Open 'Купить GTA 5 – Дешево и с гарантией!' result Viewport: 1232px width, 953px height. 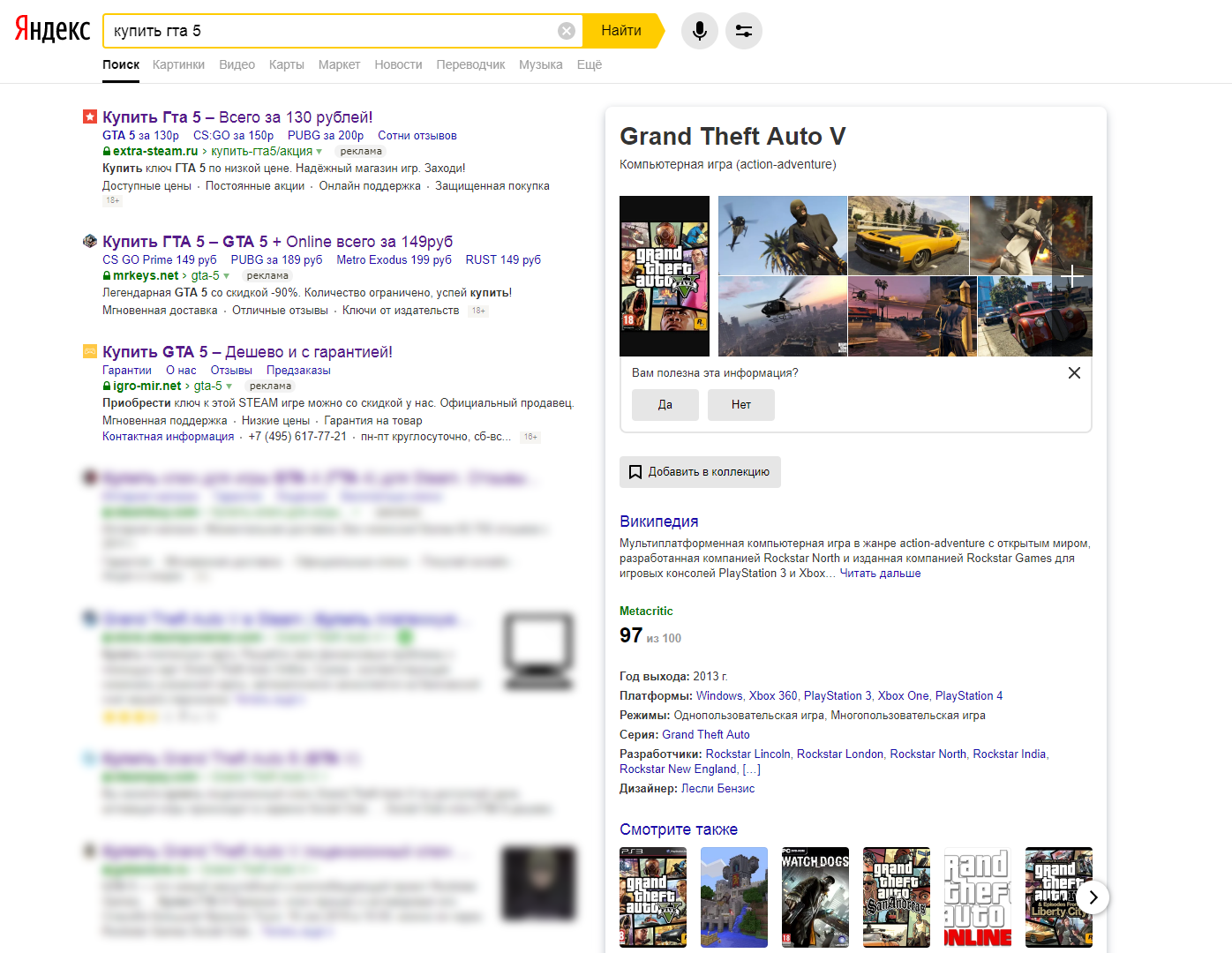pyautogui.click(x=247, y=352)
